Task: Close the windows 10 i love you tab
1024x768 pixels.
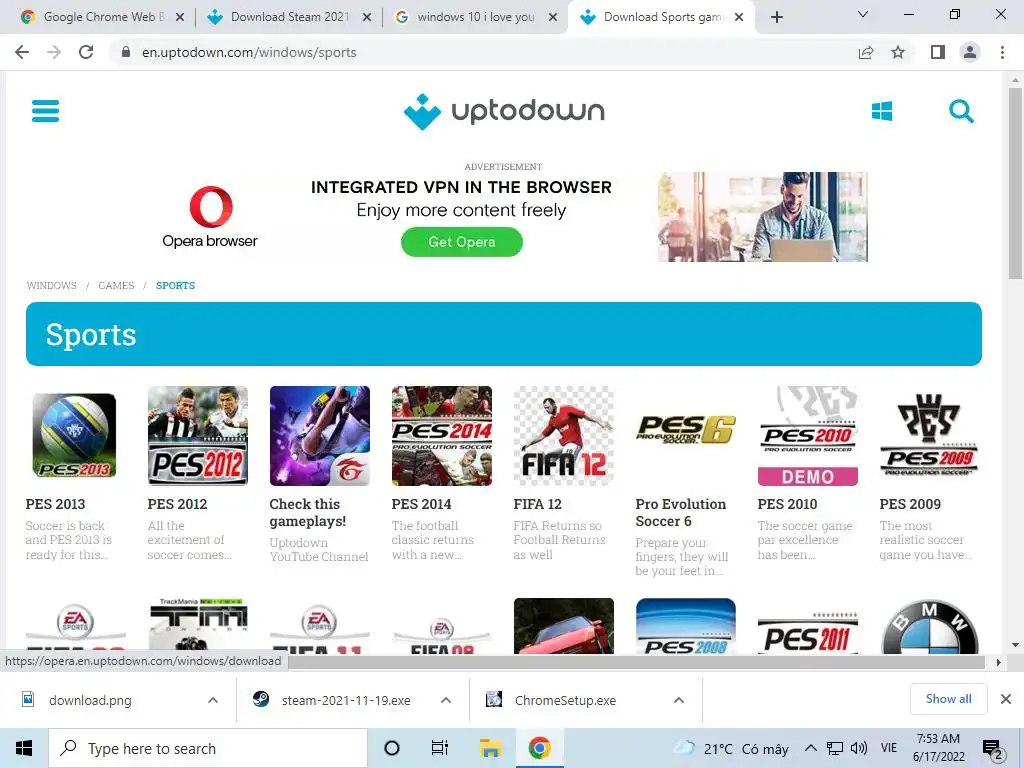Action: (553, 17)
